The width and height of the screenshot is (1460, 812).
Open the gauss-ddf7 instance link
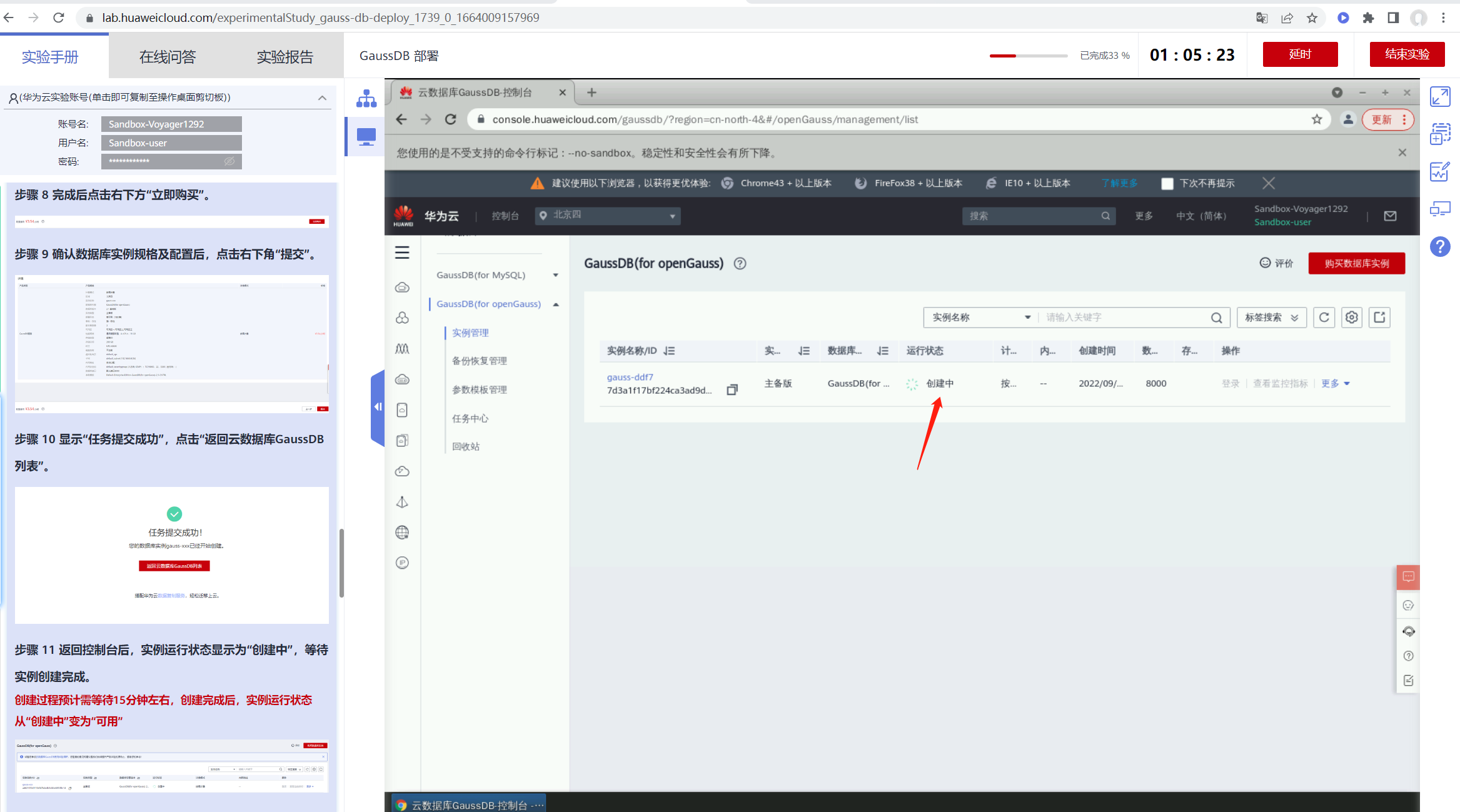tap(630, 377)
